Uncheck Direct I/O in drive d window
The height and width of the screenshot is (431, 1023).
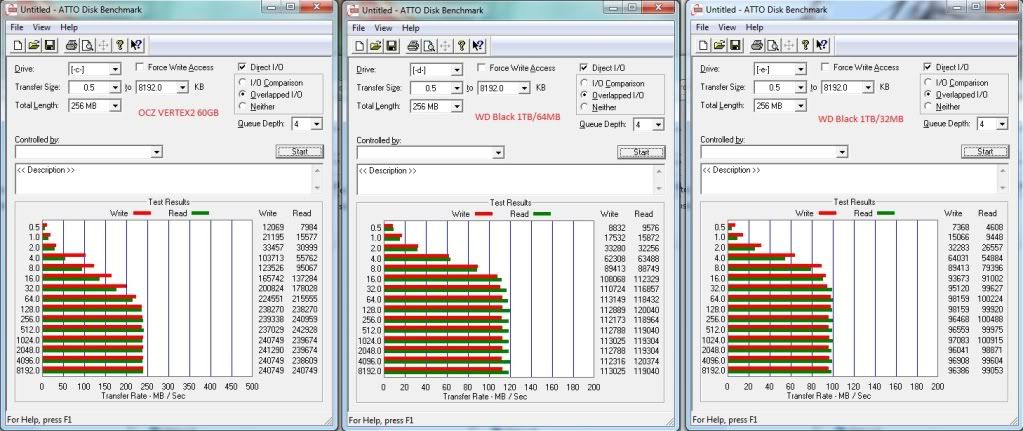click(584, 67)
